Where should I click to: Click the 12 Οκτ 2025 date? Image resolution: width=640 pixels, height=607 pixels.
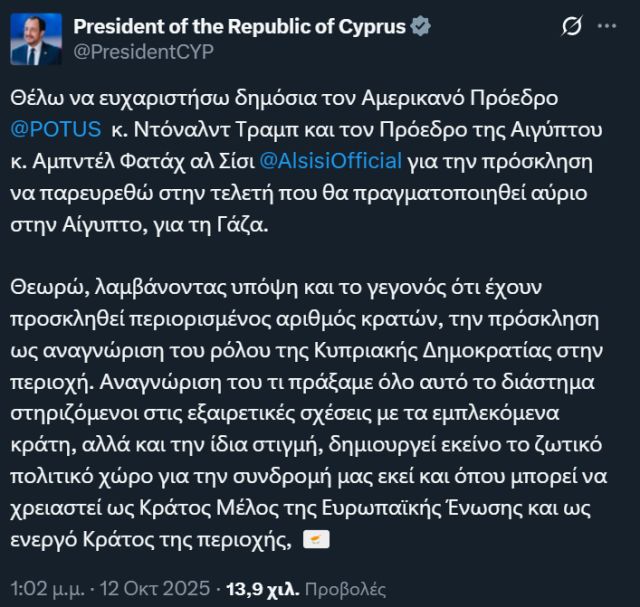[x=161, y=583]
